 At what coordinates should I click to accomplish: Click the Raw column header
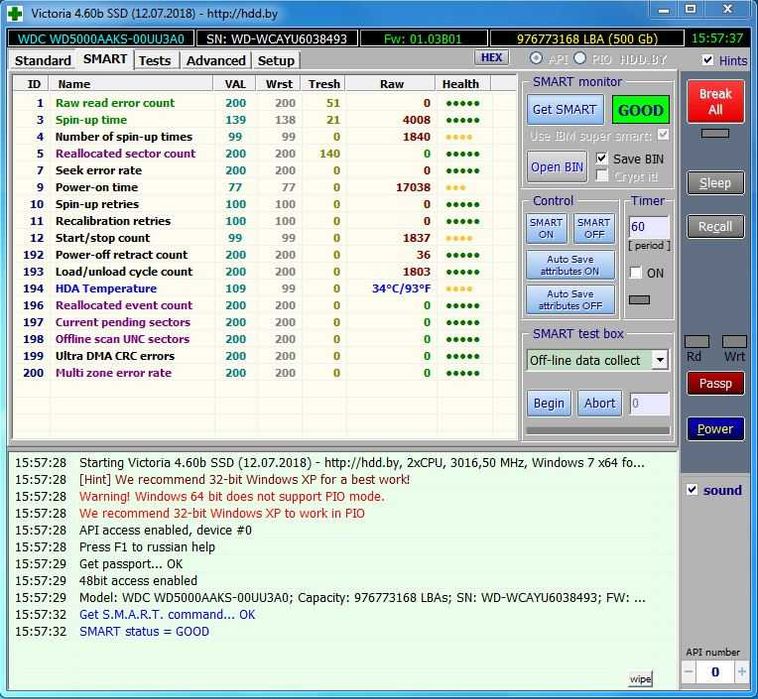[x=392, y=84]
